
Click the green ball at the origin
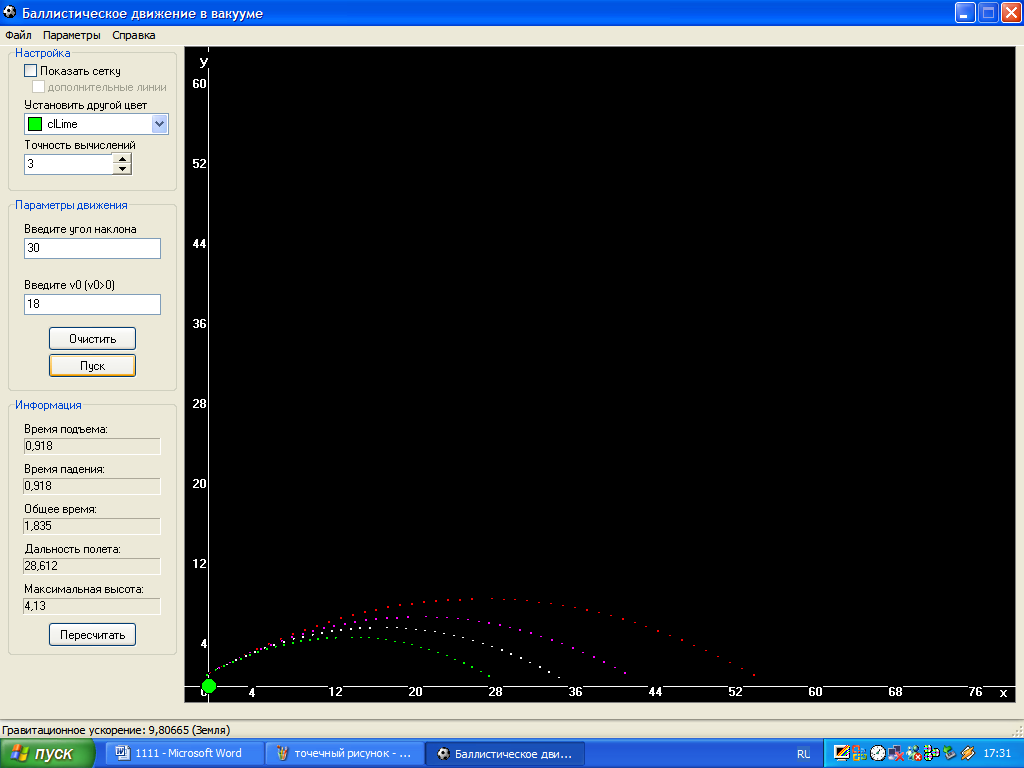(209, 686)
